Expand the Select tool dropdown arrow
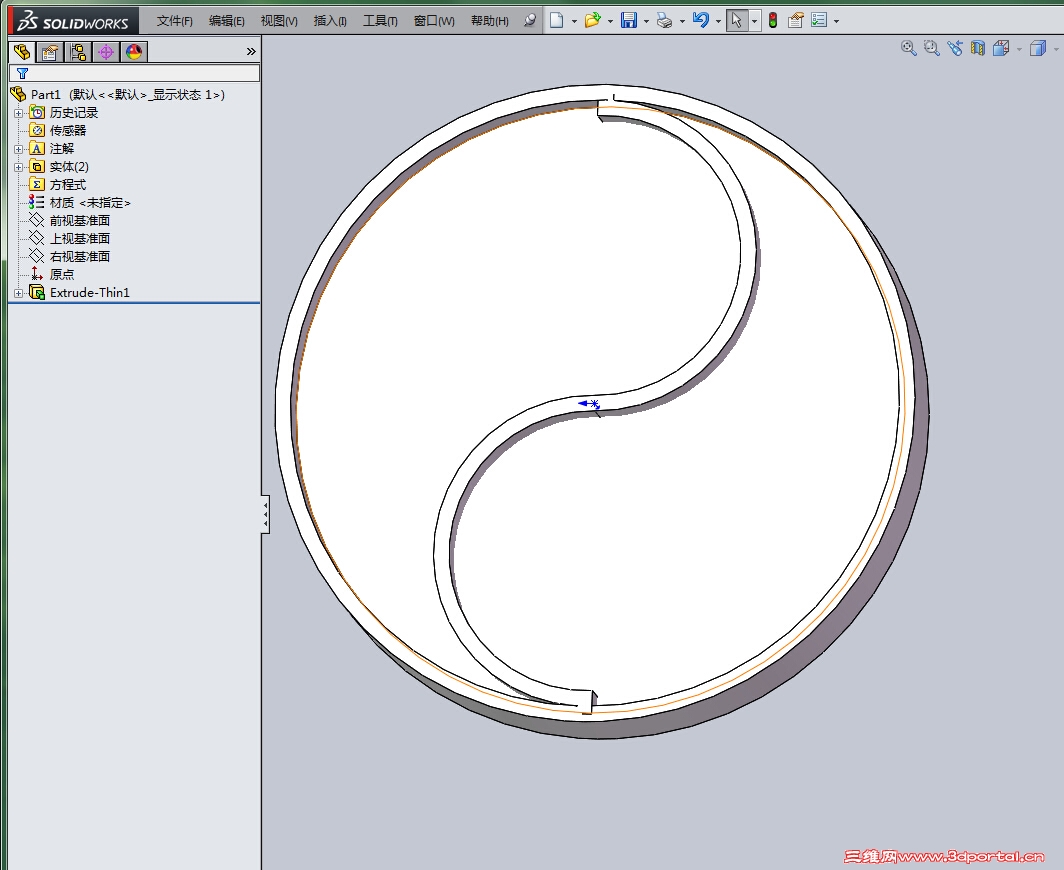Image resolution: width=1064 pixels, height=870 pixels. click(x=754, y=21)
